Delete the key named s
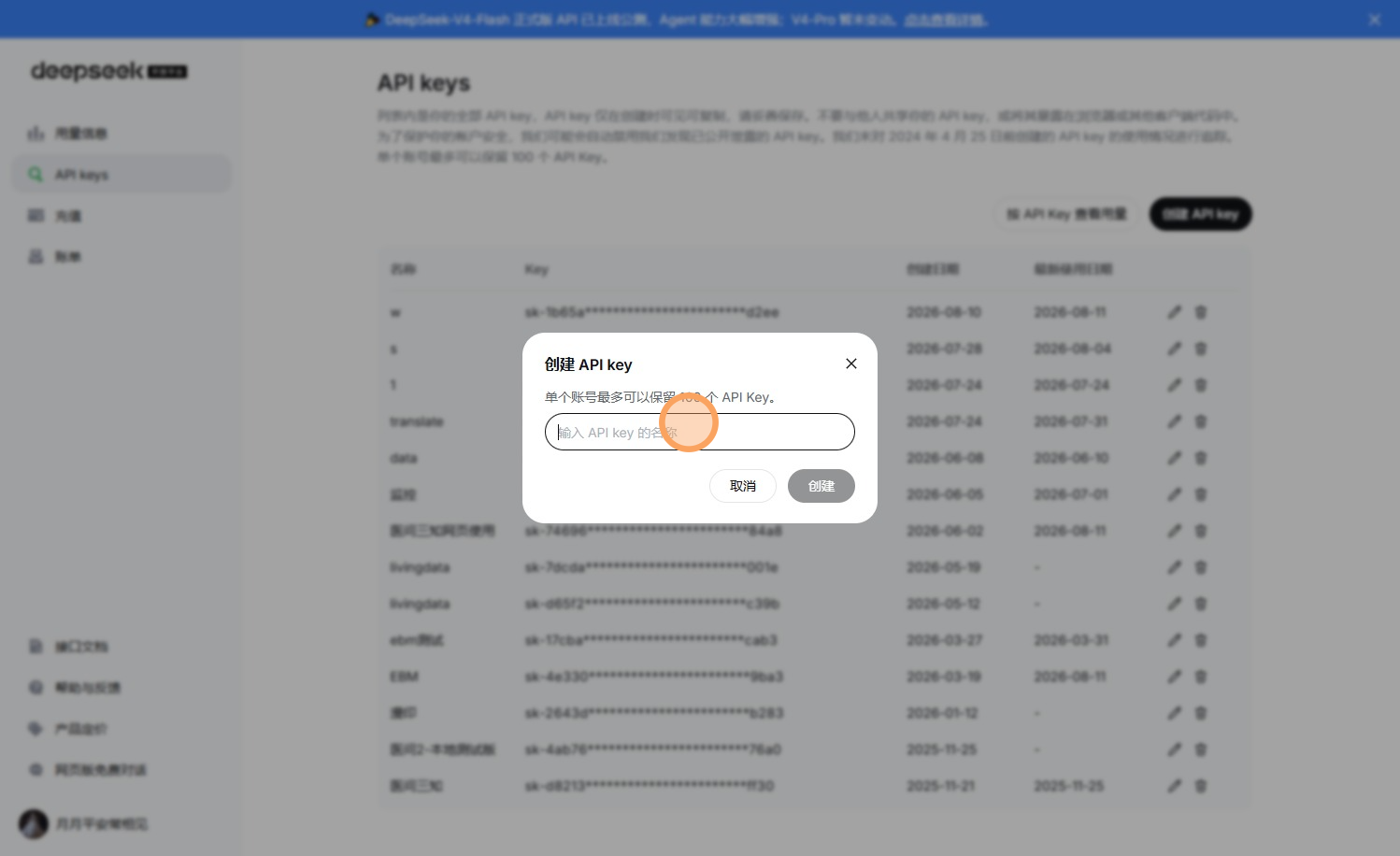 pyautogui.click(x=1201, y=349)
